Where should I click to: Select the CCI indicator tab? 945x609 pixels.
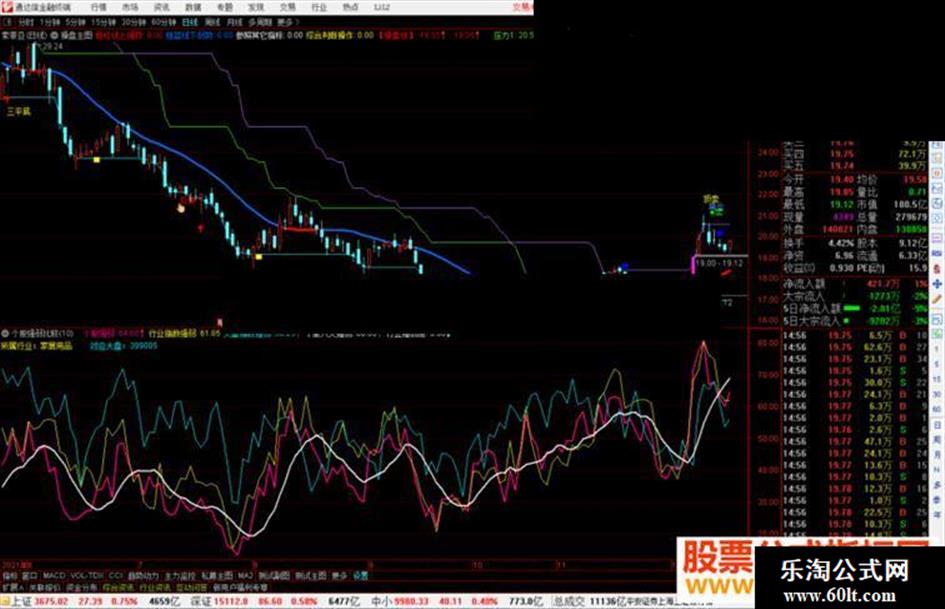116,576
